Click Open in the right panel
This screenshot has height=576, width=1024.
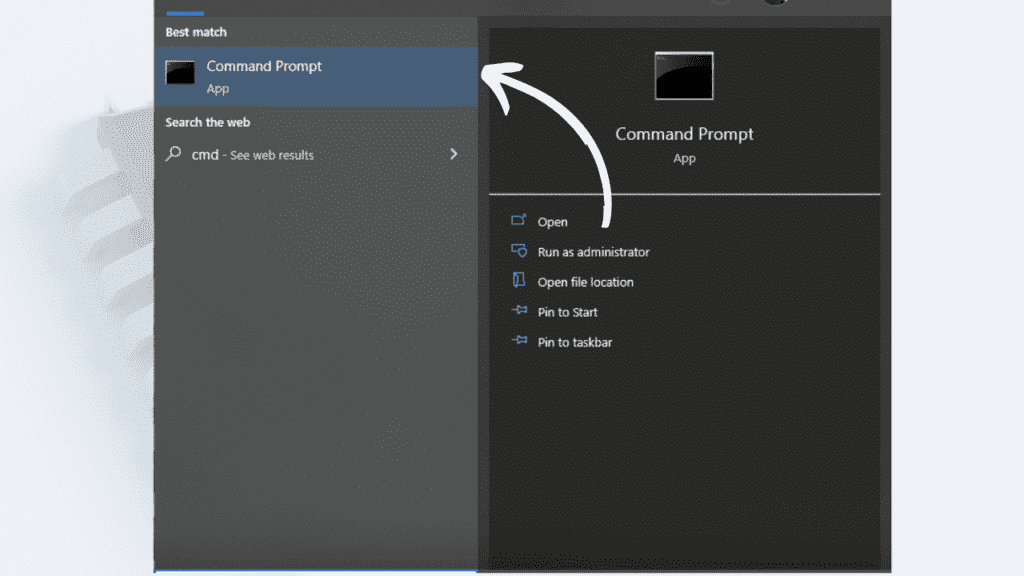tap(552, 222)
